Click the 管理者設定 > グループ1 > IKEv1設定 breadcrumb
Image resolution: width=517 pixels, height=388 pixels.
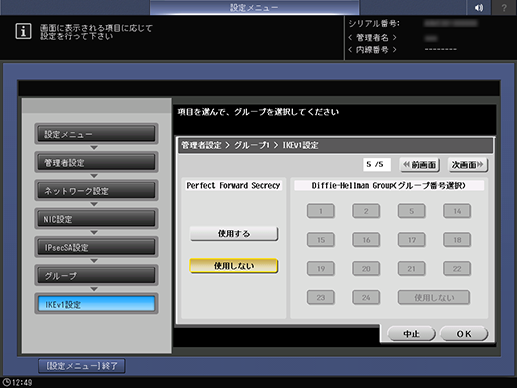click(x=250, y=145)
